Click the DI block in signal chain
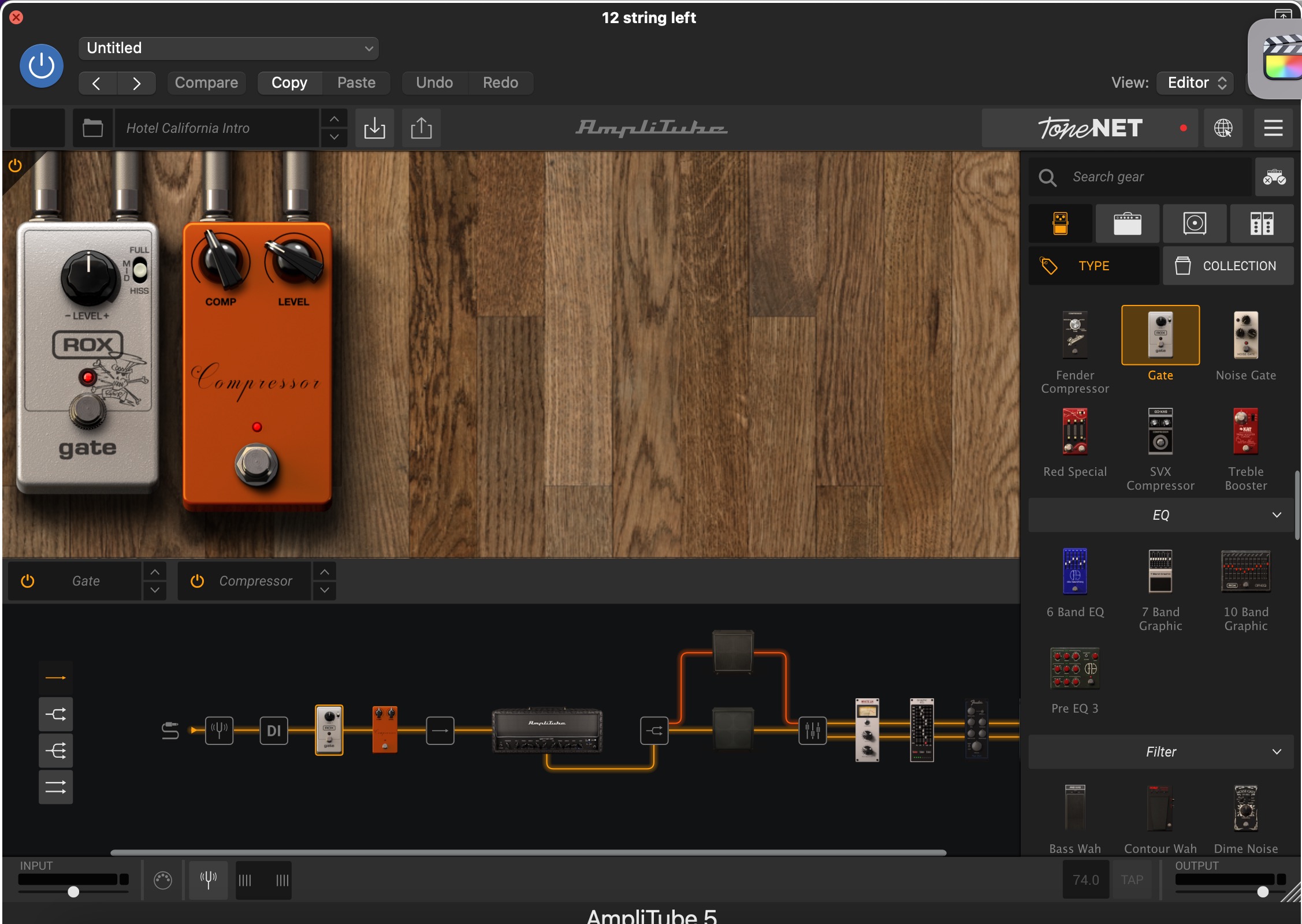 pos(274,731)
